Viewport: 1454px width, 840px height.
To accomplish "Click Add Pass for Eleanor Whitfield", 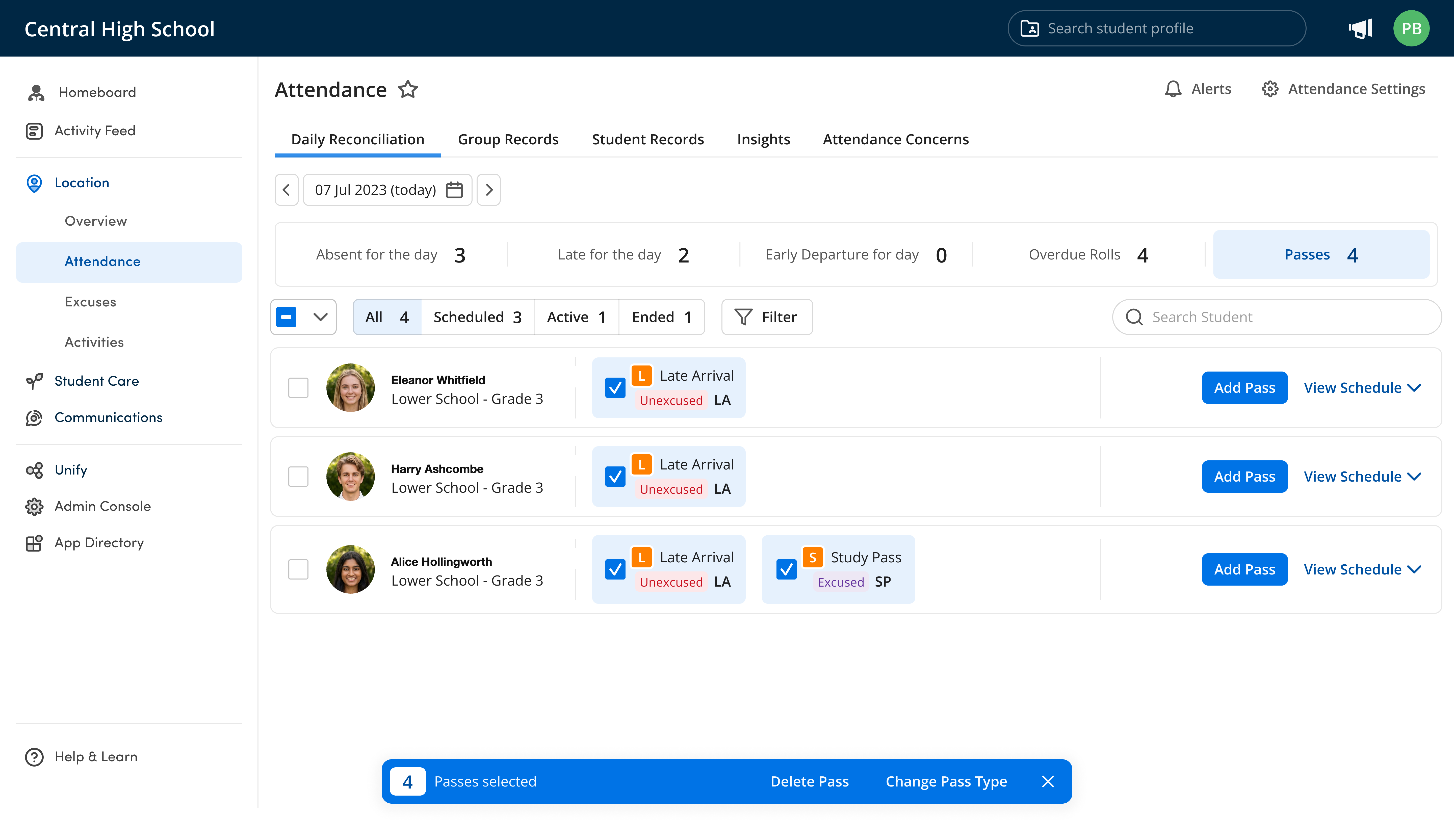I will tap(1244, 388).
